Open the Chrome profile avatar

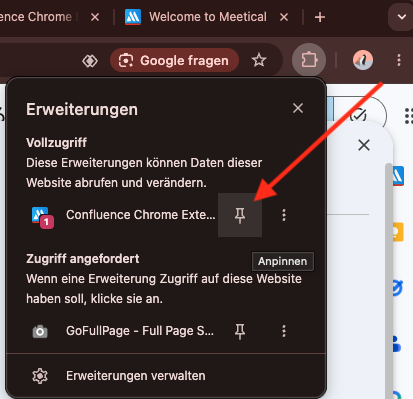tap(363, 60)
